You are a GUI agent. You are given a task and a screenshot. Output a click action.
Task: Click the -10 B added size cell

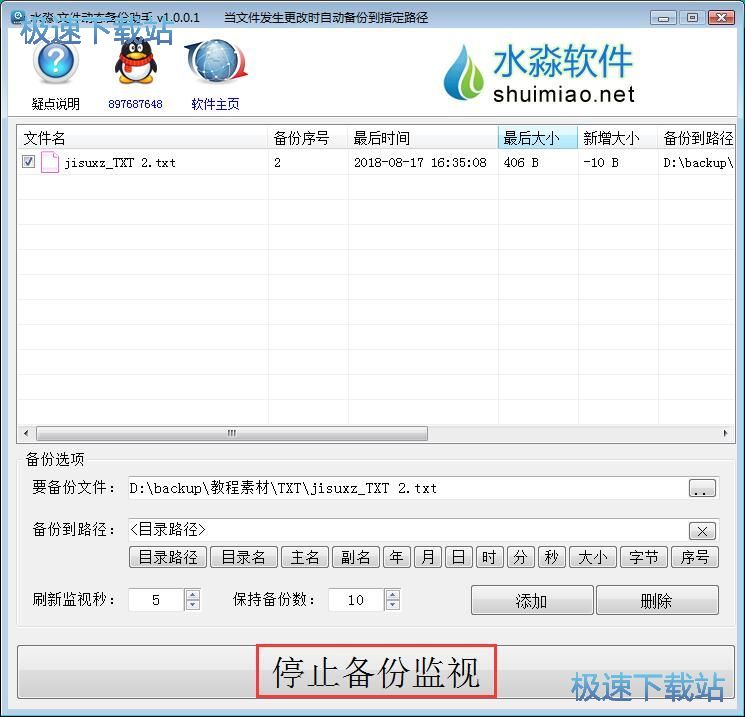pyautogui.click(x=601, y=163)
